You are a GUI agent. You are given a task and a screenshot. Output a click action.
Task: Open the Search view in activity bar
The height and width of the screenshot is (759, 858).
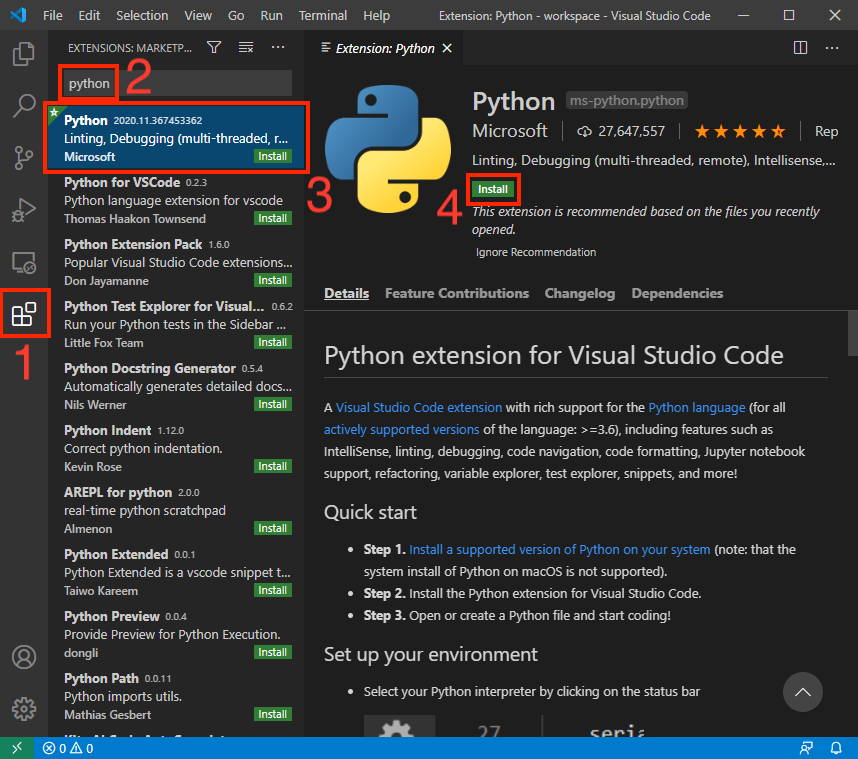pyautogui.click(x=24, y=105)
